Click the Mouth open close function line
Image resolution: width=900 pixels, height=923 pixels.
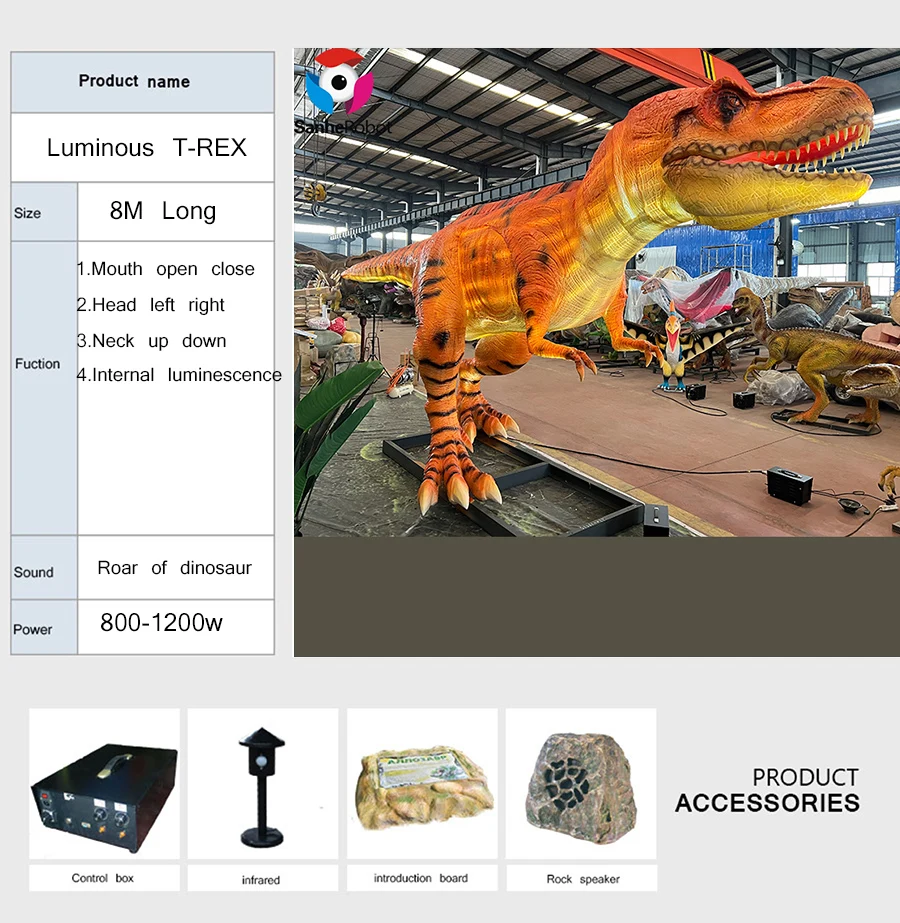pyautogui.click(x=168, y=269)
